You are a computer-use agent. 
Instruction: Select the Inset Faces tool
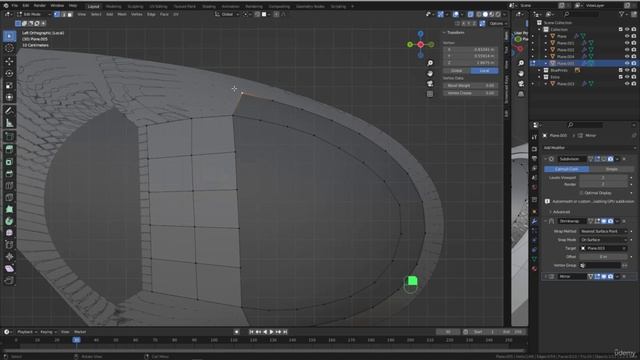[9, 162]
